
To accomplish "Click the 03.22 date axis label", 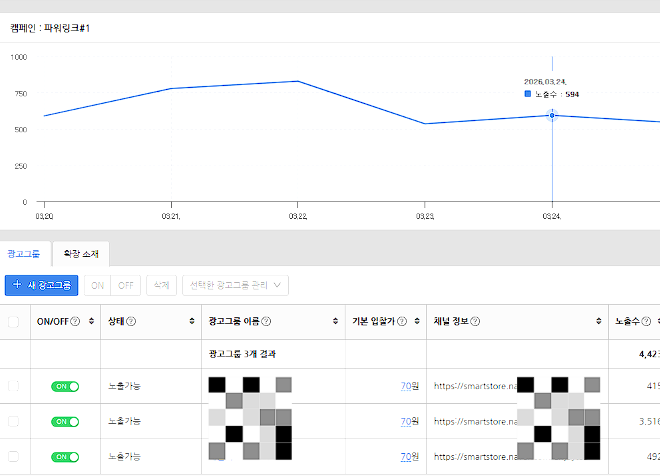I will tap(298, 216).
